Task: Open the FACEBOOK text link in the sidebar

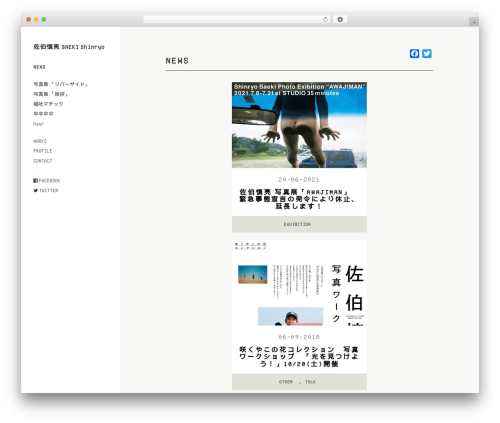Action: tap(49, 181)
